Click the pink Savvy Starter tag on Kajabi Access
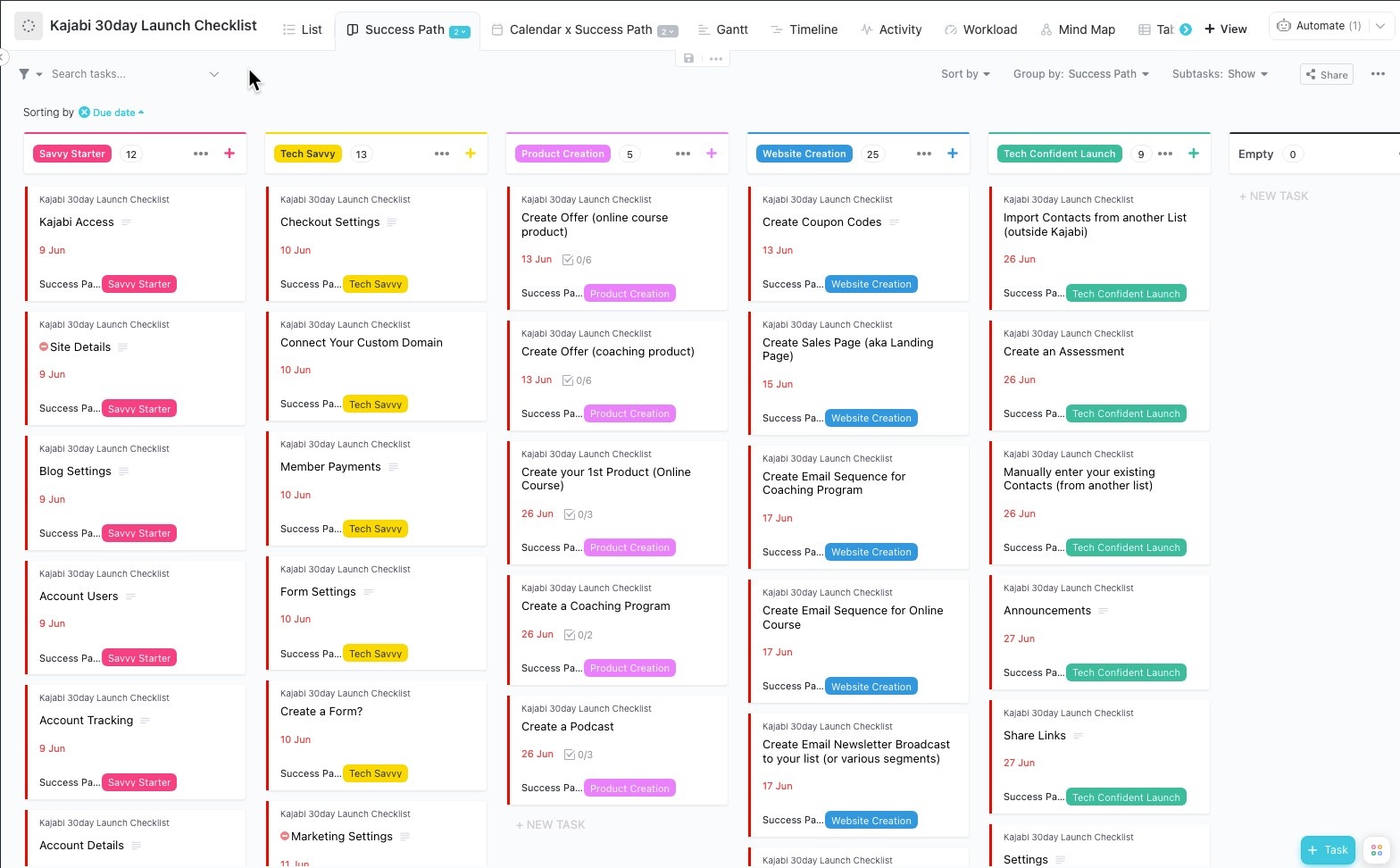This screenshot has height=868, width=1400. coord(139,284)
